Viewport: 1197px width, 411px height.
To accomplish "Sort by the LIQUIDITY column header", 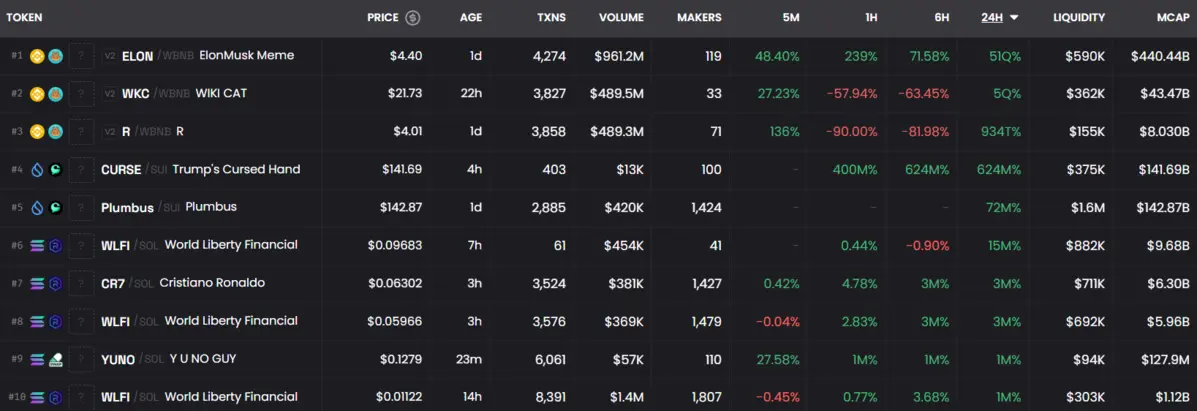I will point(1078,18).
